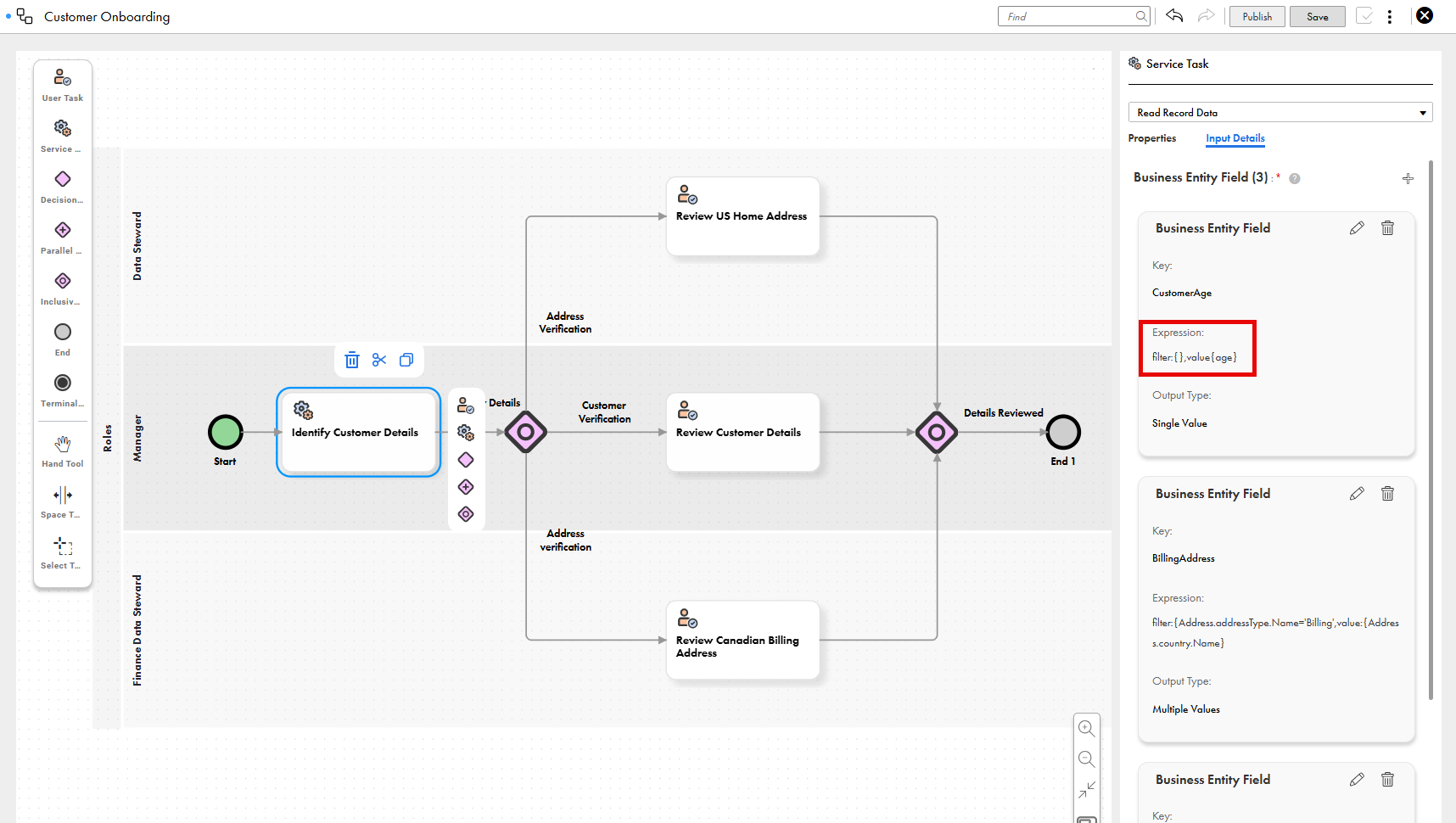Click the search magnifier in Find box
Screen dimensions: 1456x823
tap(1141, 16)
